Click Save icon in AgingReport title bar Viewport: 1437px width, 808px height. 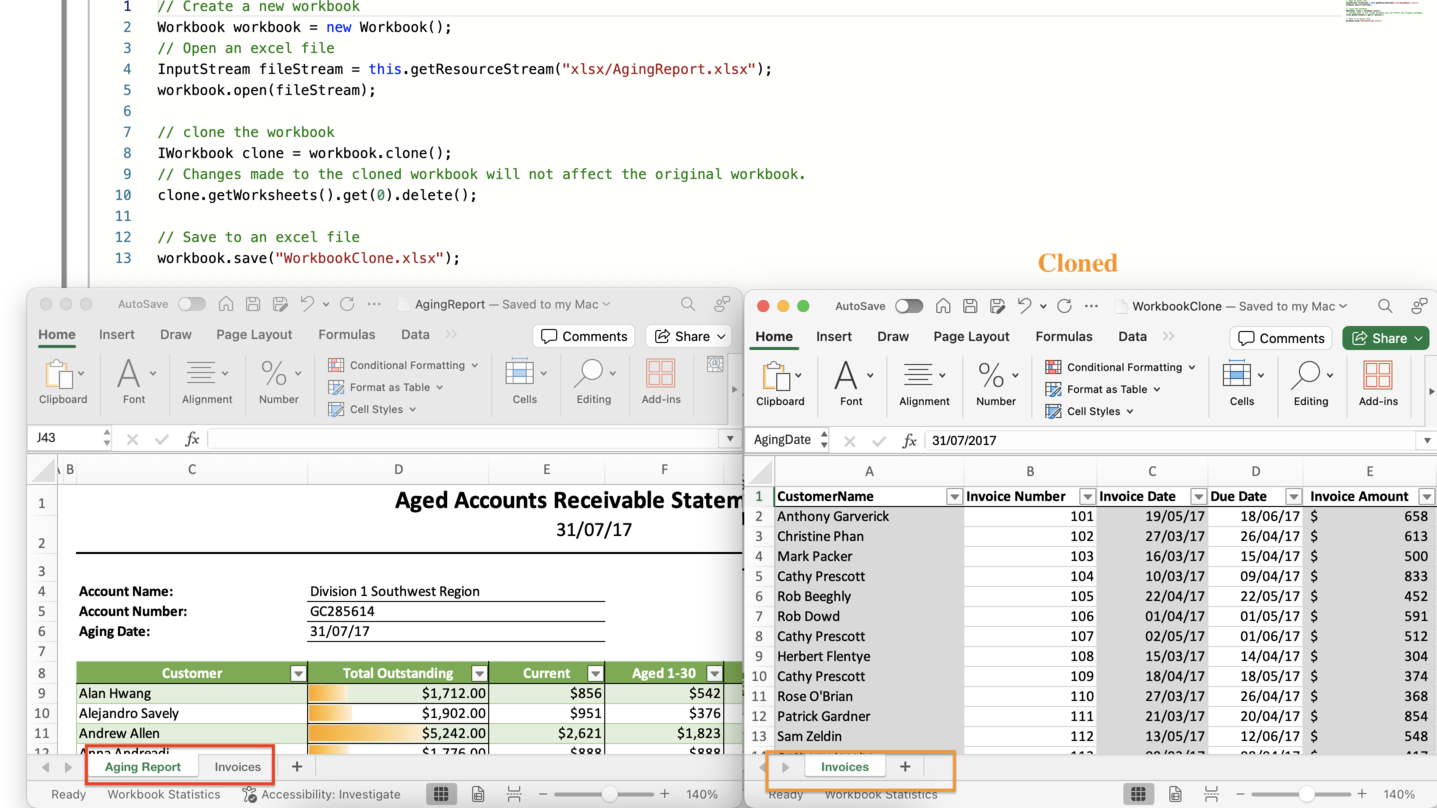[253, 304]
